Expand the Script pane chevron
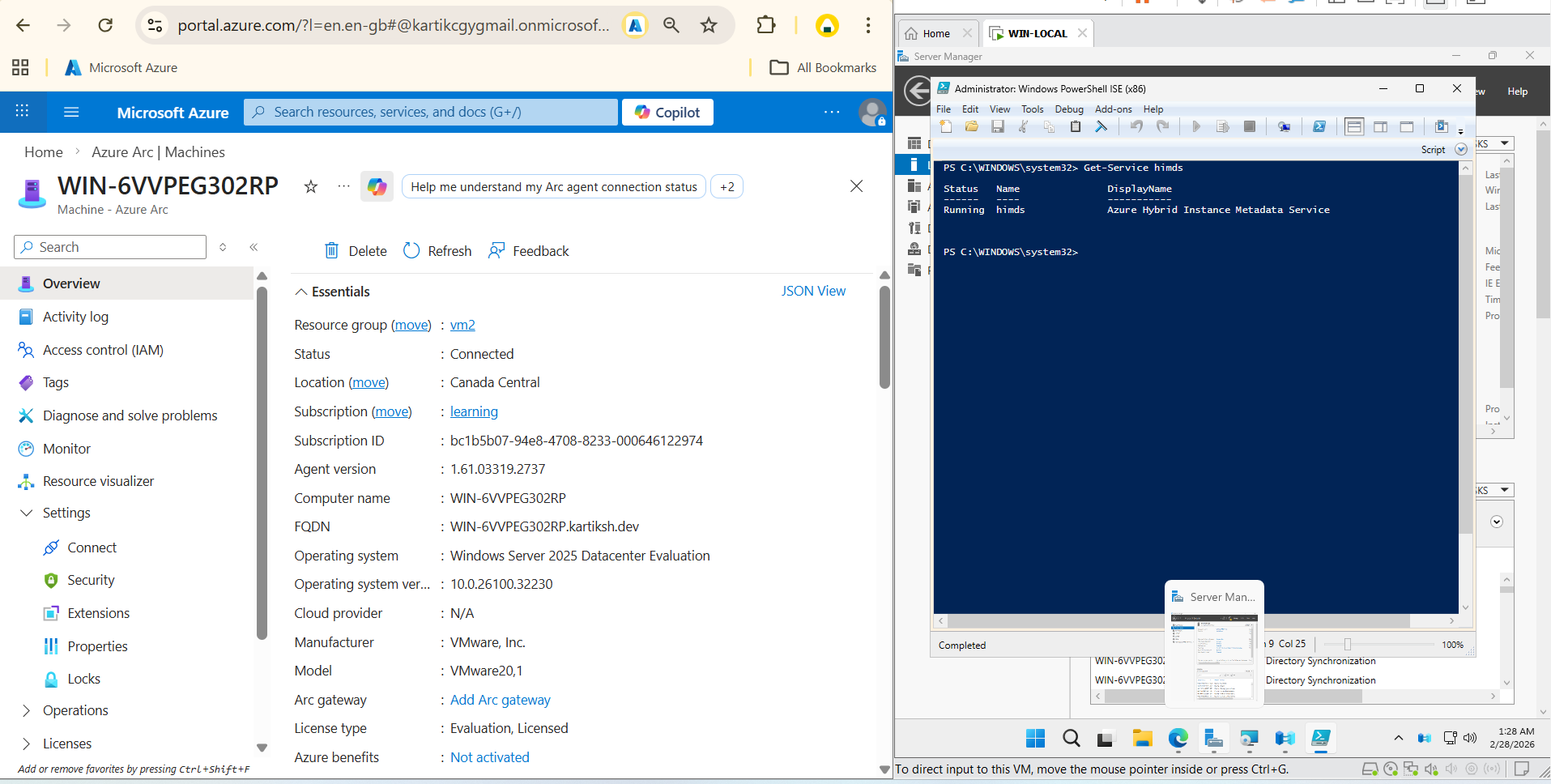 pyautogui.click(x=1461, y=149)
